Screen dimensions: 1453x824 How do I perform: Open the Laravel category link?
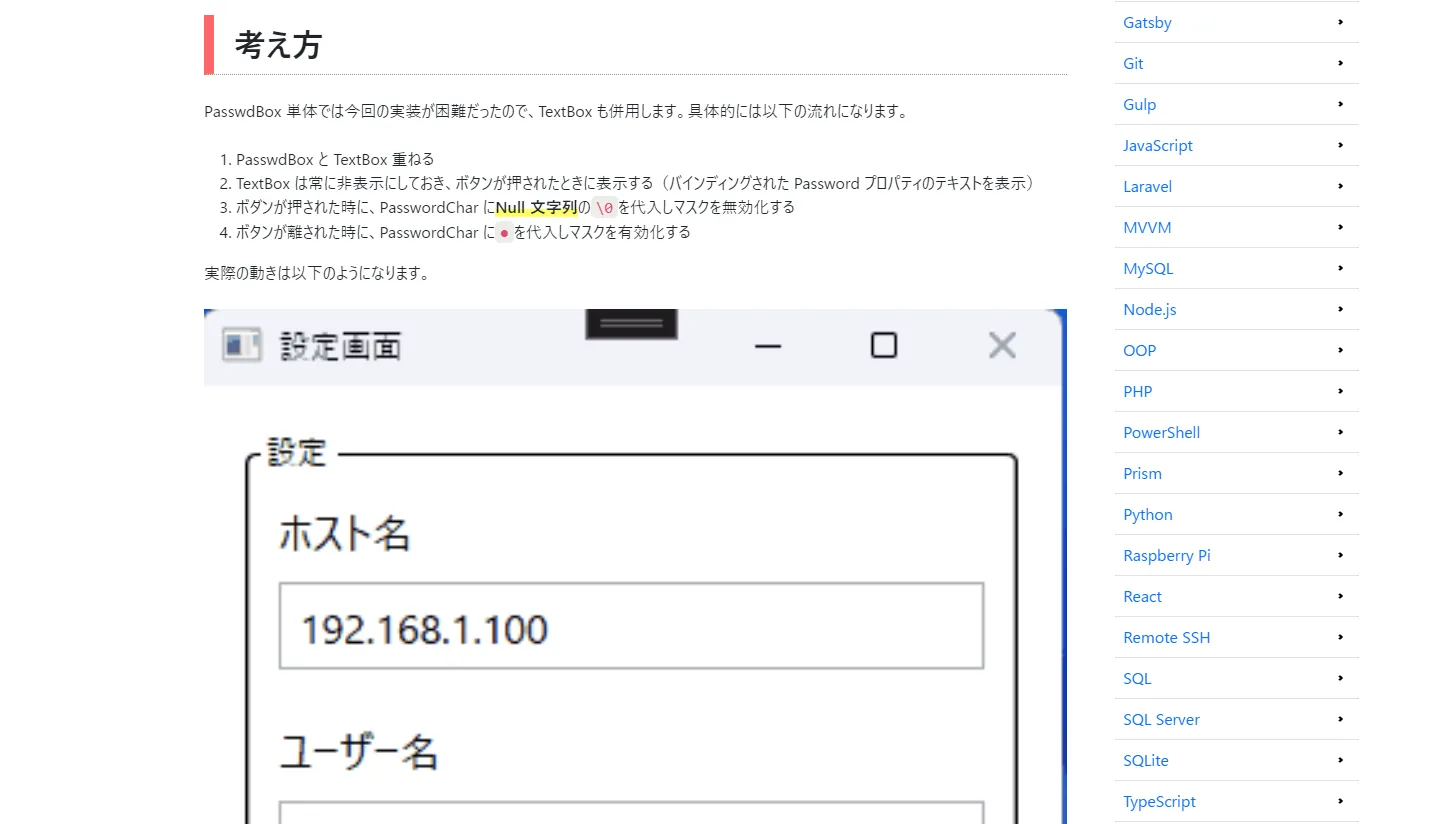click(1147, 186)
